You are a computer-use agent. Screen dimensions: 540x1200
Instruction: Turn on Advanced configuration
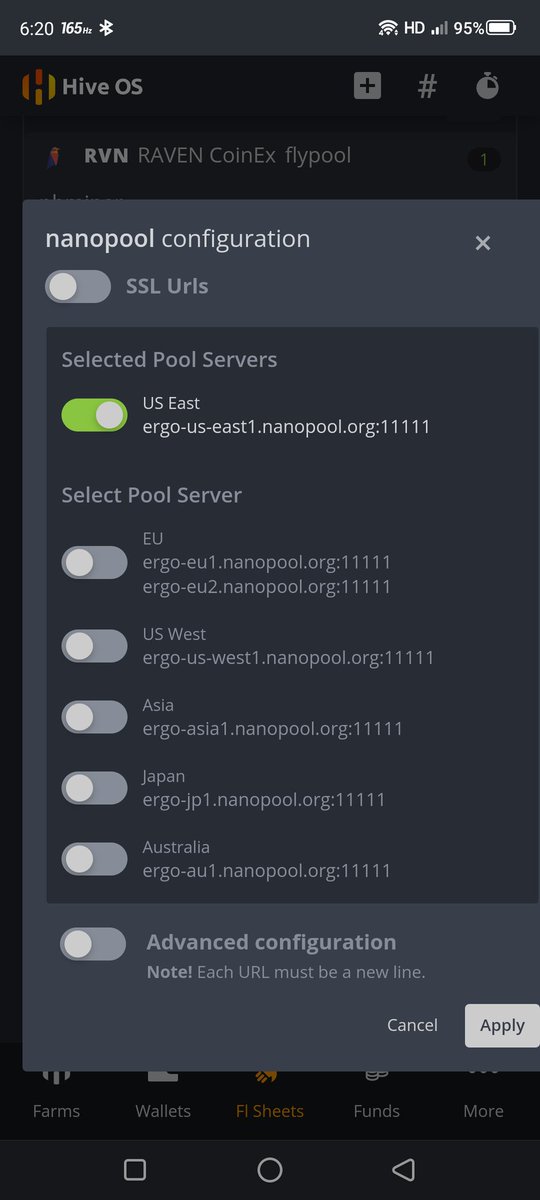click(93, 943)
